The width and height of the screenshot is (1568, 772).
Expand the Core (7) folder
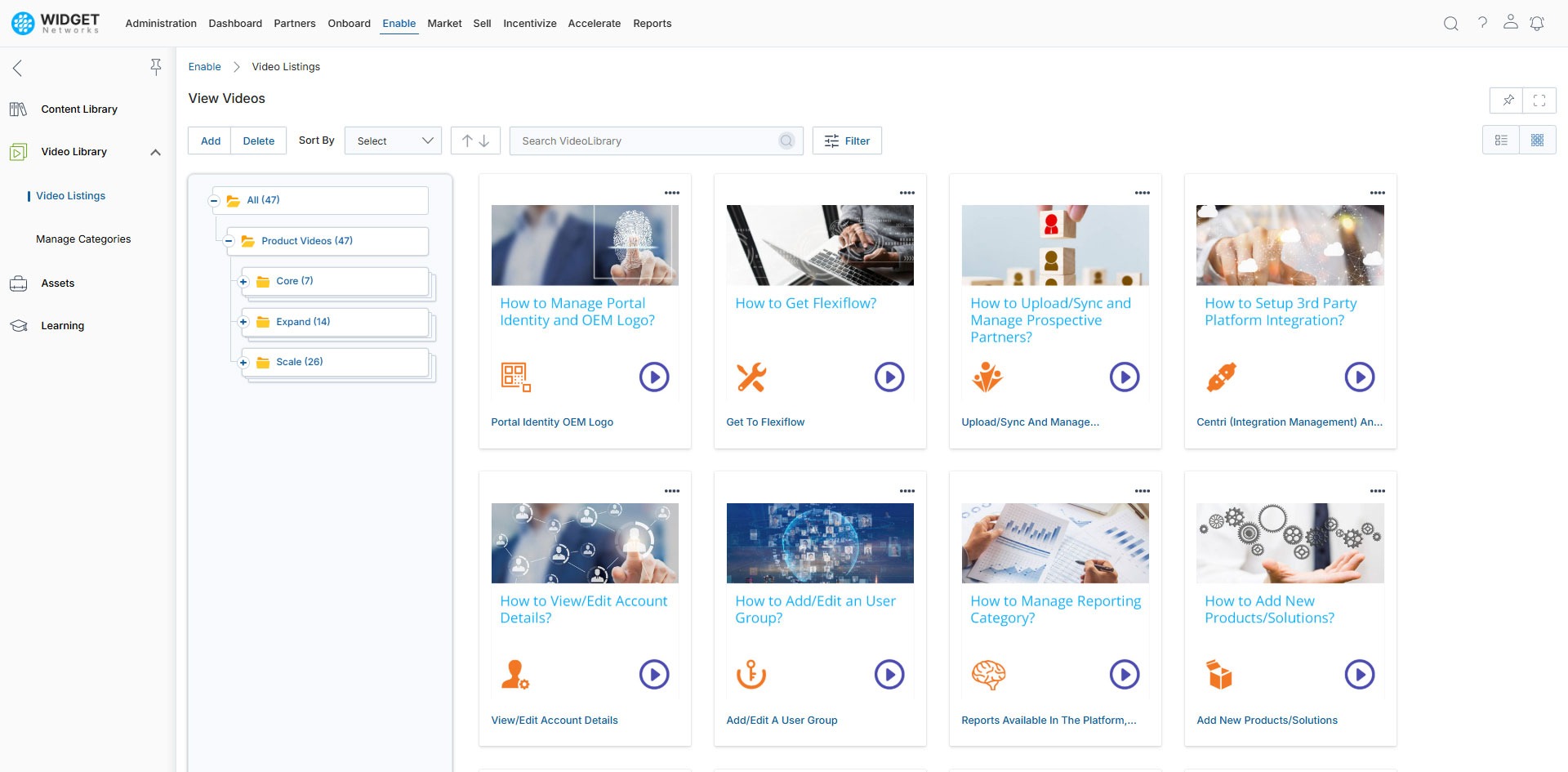pos(243,282)
